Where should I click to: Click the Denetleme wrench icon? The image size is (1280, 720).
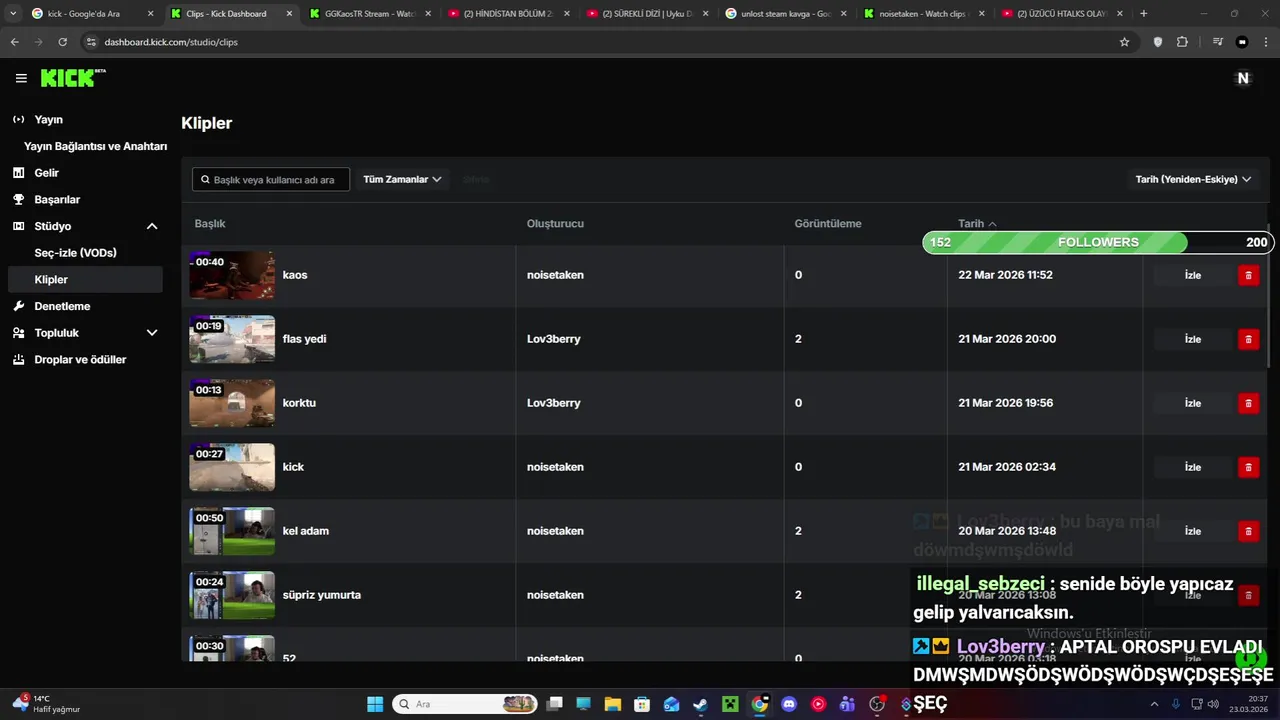18,306
